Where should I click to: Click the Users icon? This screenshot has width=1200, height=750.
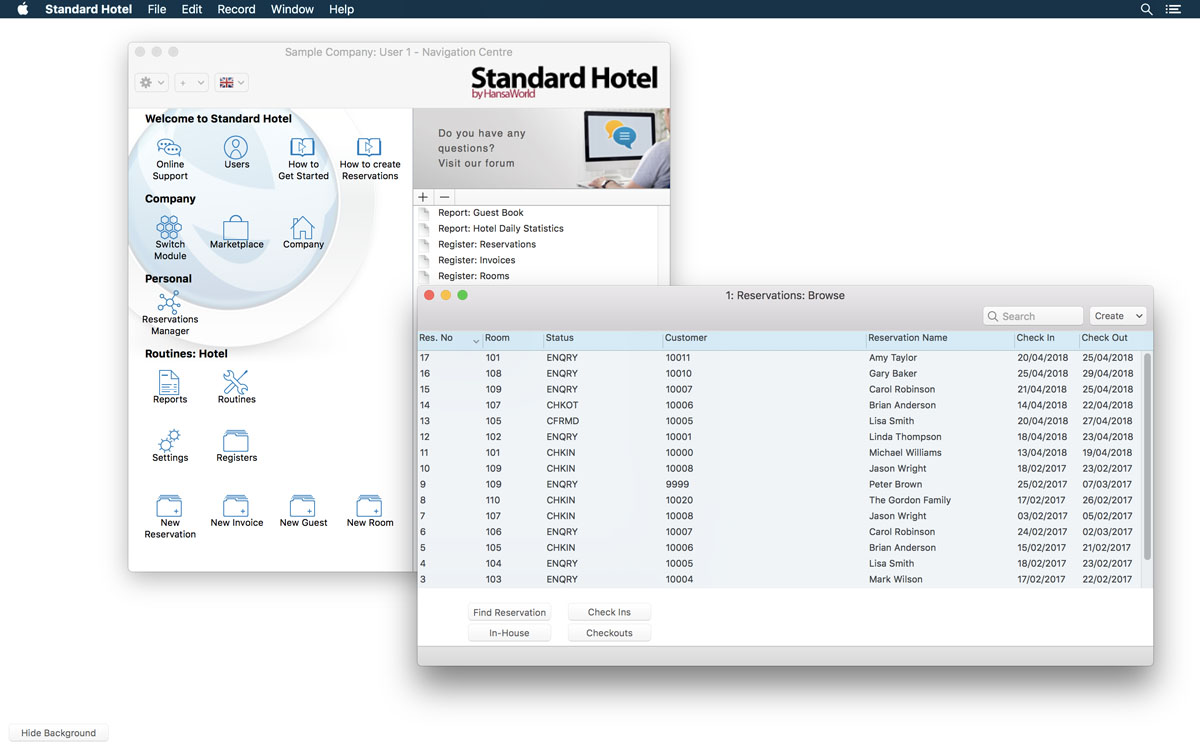[x=236, y=149]
